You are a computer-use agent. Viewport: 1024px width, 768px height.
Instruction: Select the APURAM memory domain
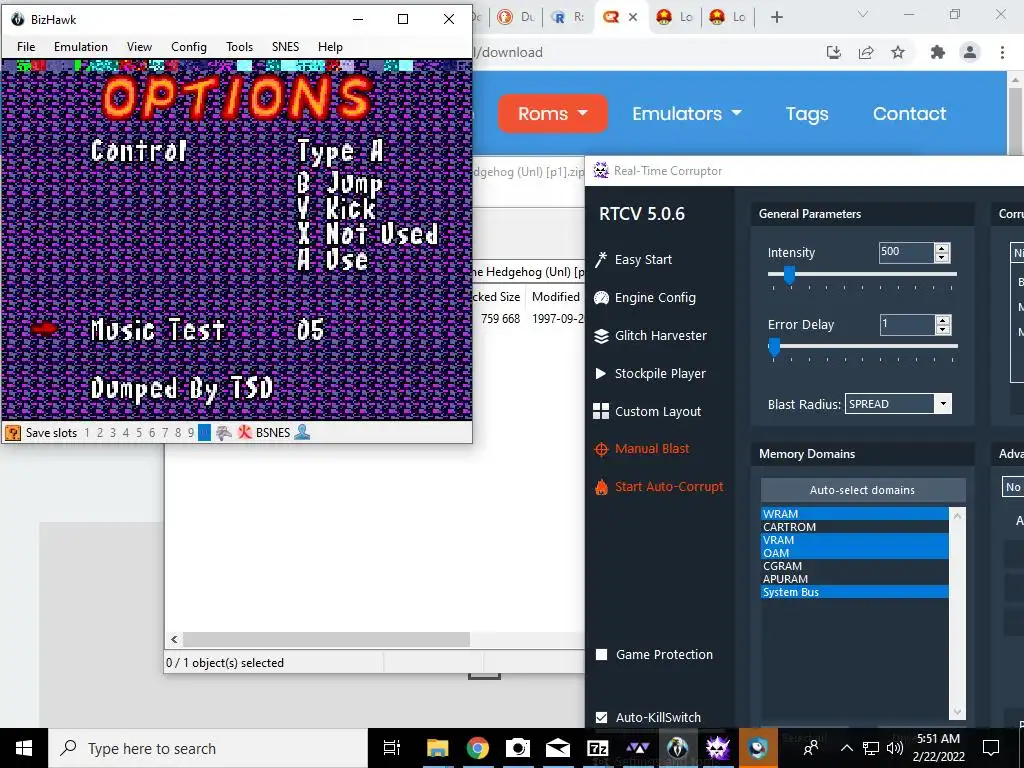pos(854,579)
